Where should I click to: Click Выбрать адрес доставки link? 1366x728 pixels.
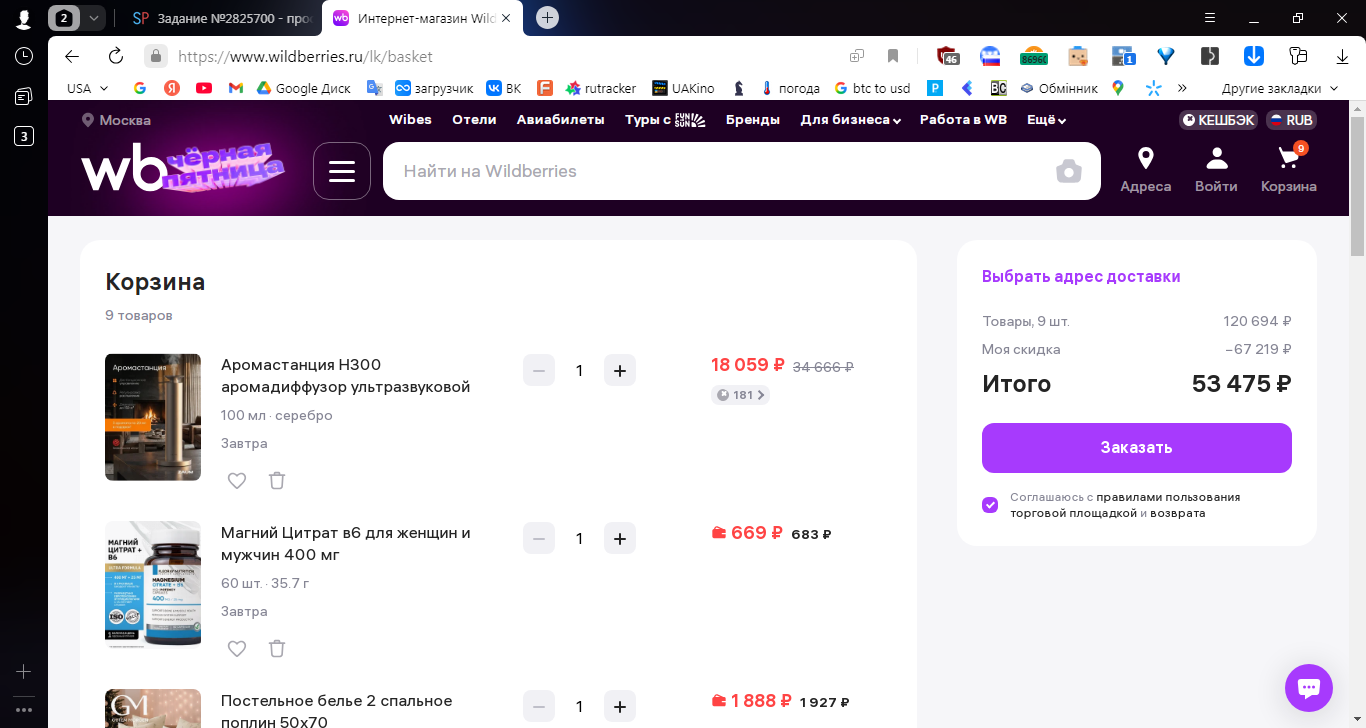(x=1081, y=277)
